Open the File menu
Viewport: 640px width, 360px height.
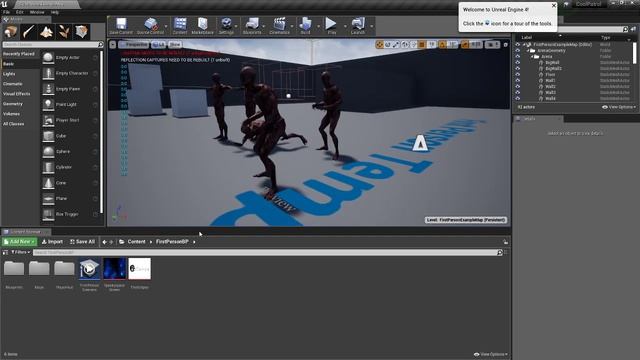pyautogui.click(x=7, y=12)
